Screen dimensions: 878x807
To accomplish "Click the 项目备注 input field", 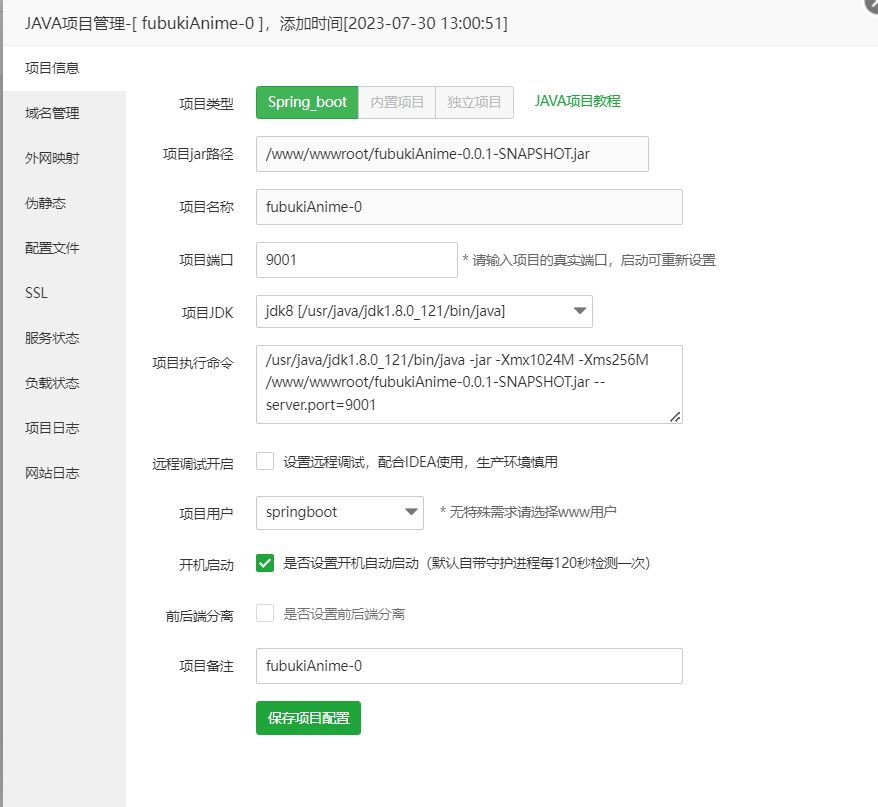I will click(x=469, y=666).
